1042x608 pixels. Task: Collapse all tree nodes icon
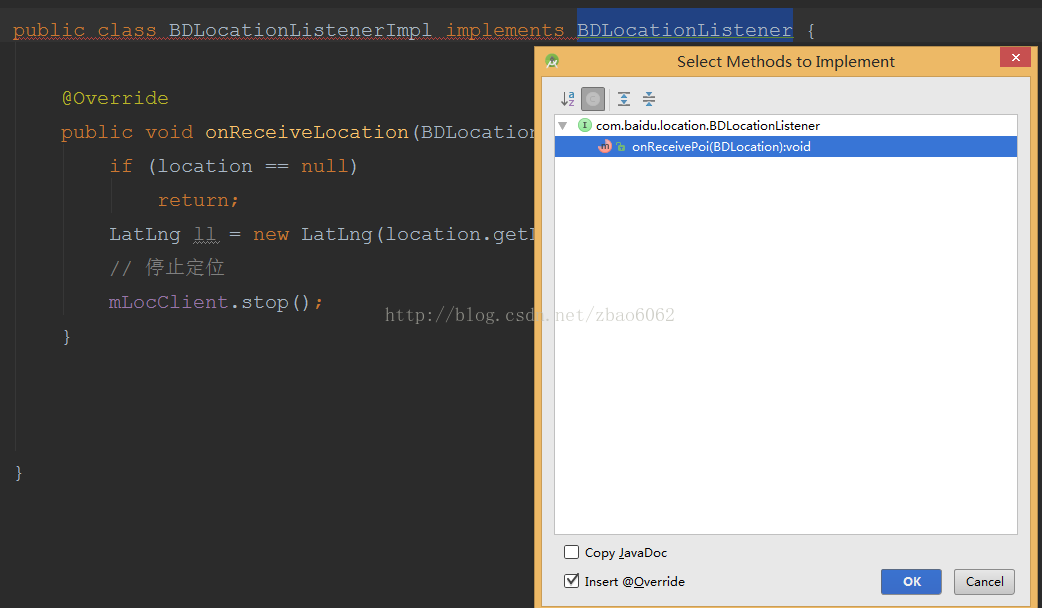(649, 99)
